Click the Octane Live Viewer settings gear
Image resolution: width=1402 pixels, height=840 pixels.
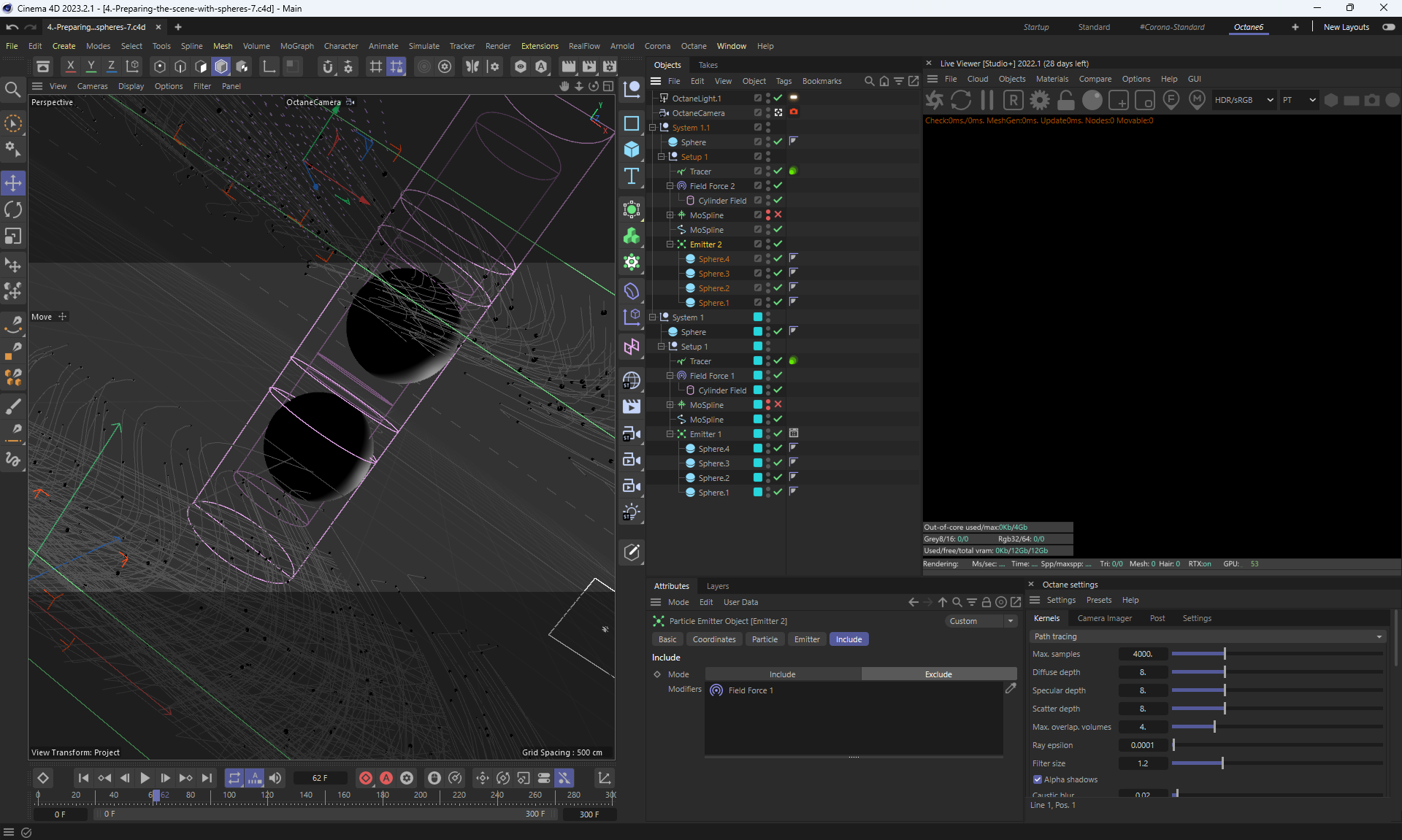[x=1039, y=100]
